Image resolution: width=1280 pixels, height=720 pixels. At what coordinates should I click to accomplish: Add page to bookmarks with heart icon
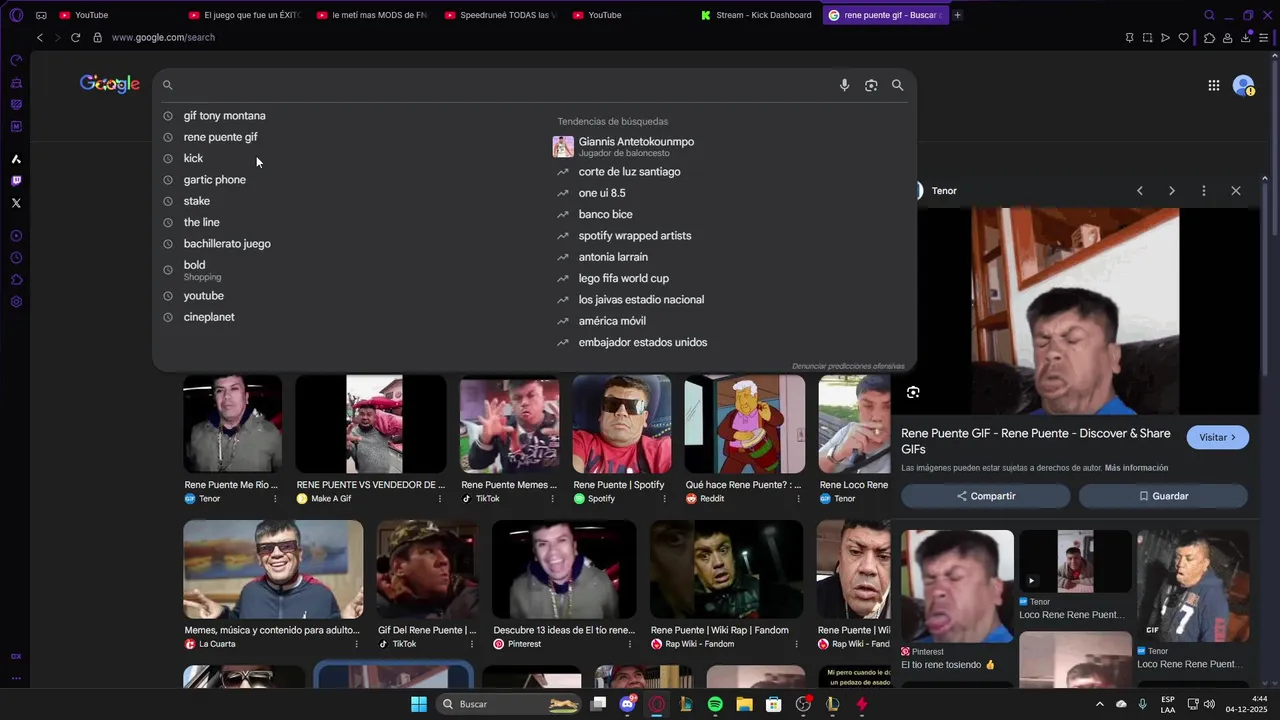(x=1183, y=37)
